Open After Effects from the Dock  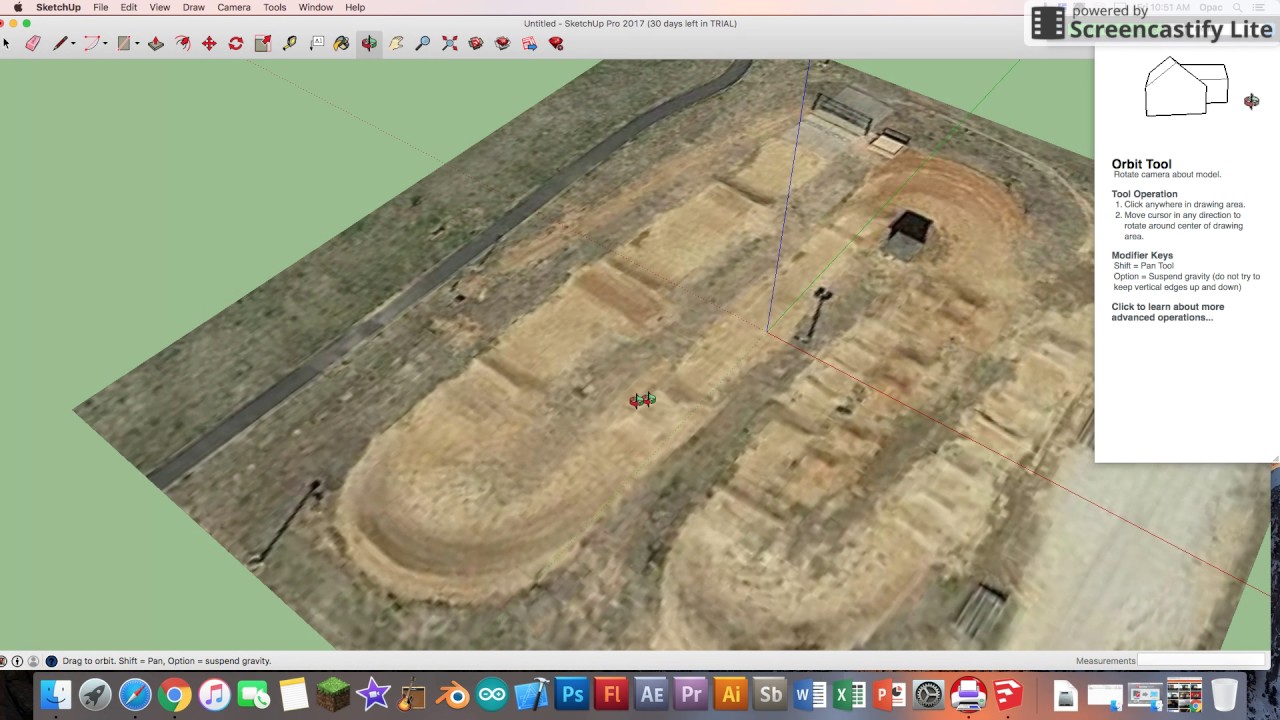click(x=651, y=694)
